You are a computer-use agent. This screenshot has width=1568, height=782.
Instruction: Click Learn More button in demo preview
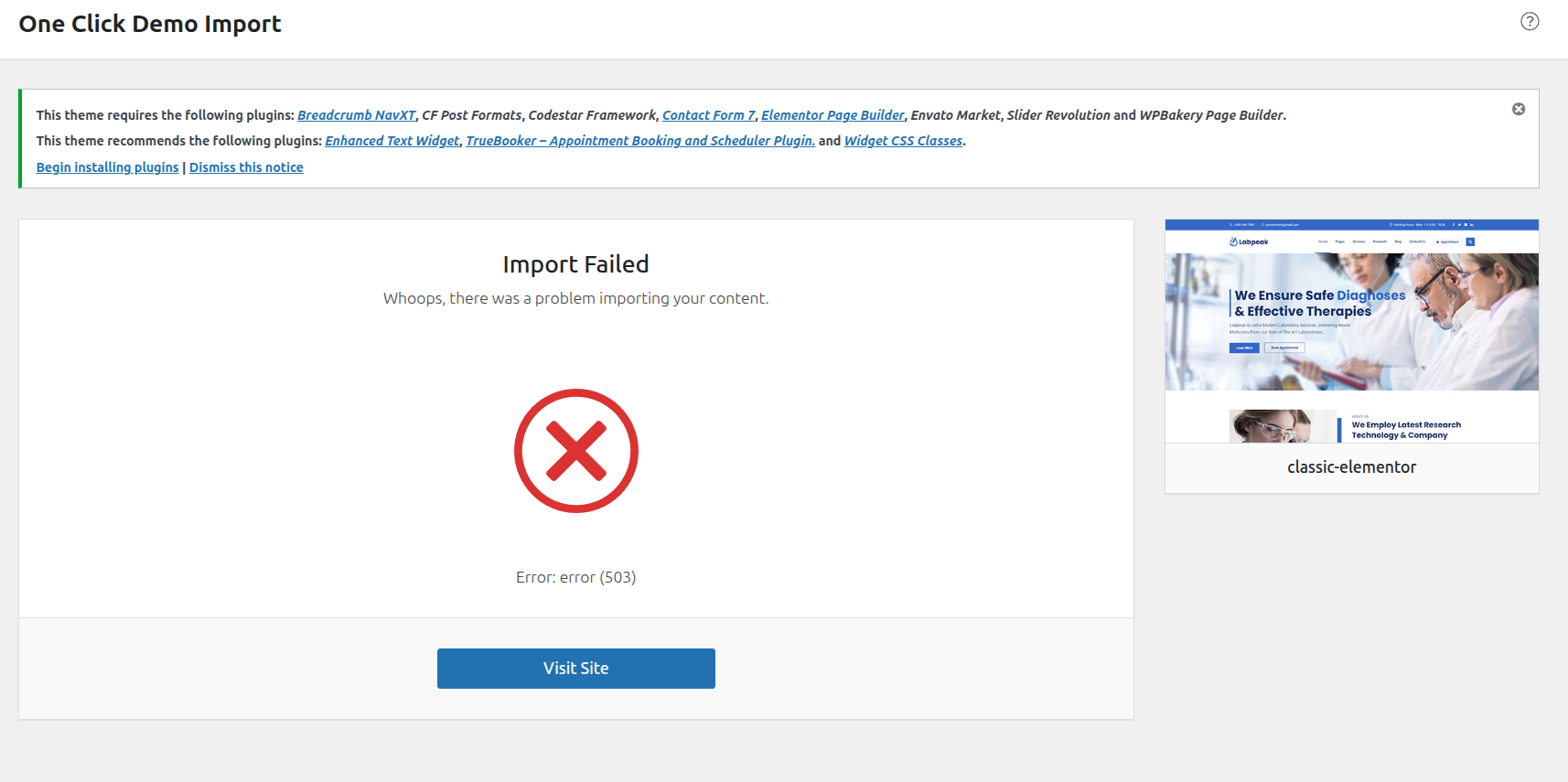[x=1244, y=348]
